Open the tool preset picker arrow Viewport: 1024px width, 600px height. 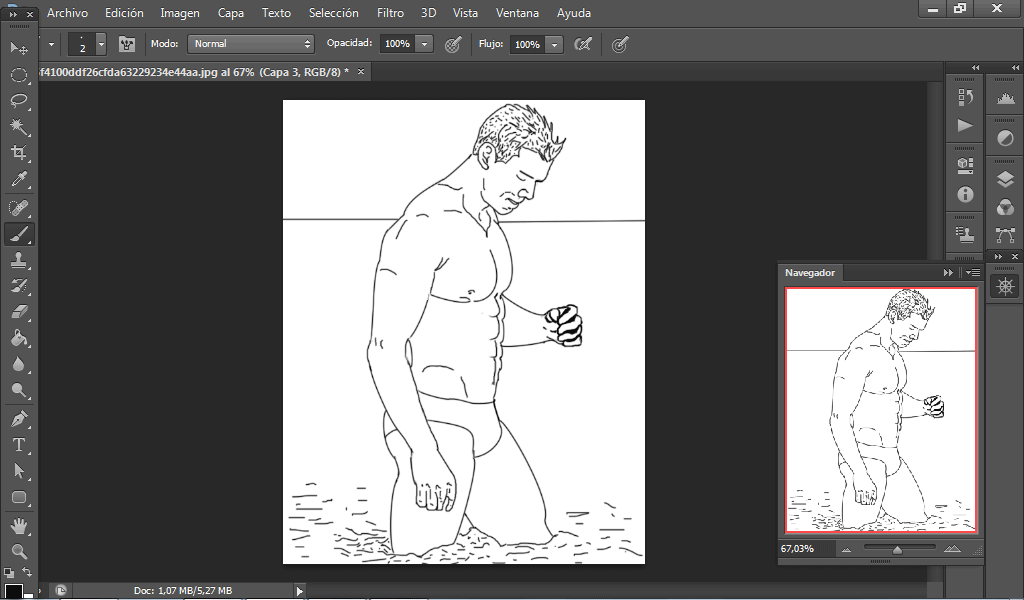51,44
